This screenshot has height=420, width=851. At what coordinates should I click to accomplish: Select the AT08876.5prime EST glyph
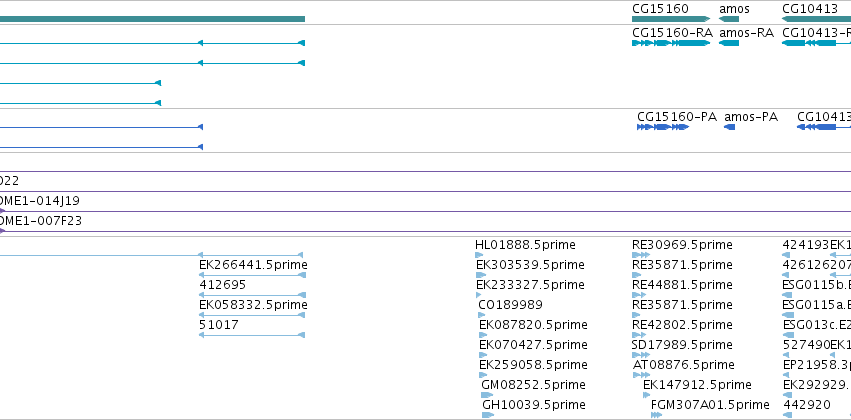tap(641, 375)
